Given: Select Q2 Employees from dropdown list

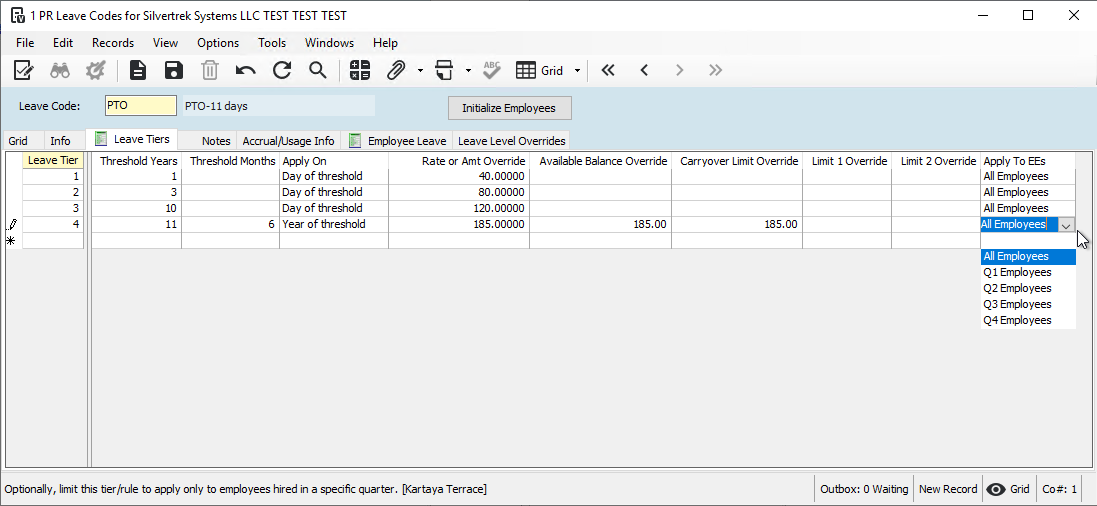Looking at the screenshot, I should click(x=1028, y=288).
